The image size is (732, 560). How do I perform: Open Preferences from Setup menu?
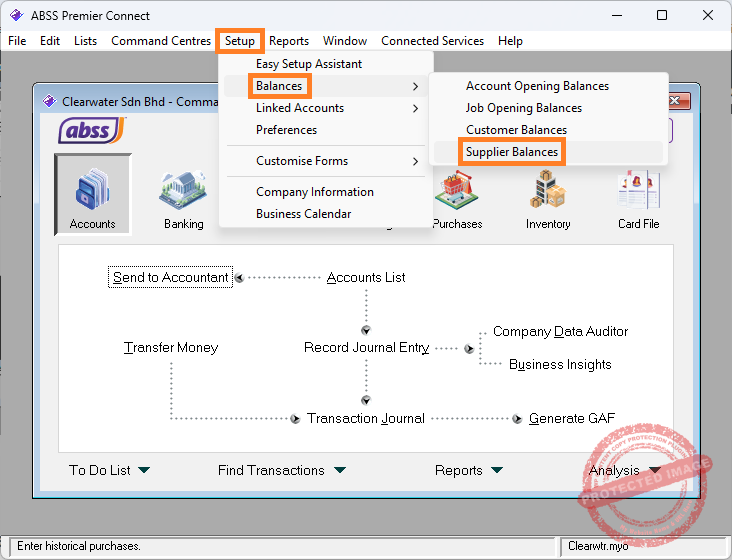click(x=287, y=130)
